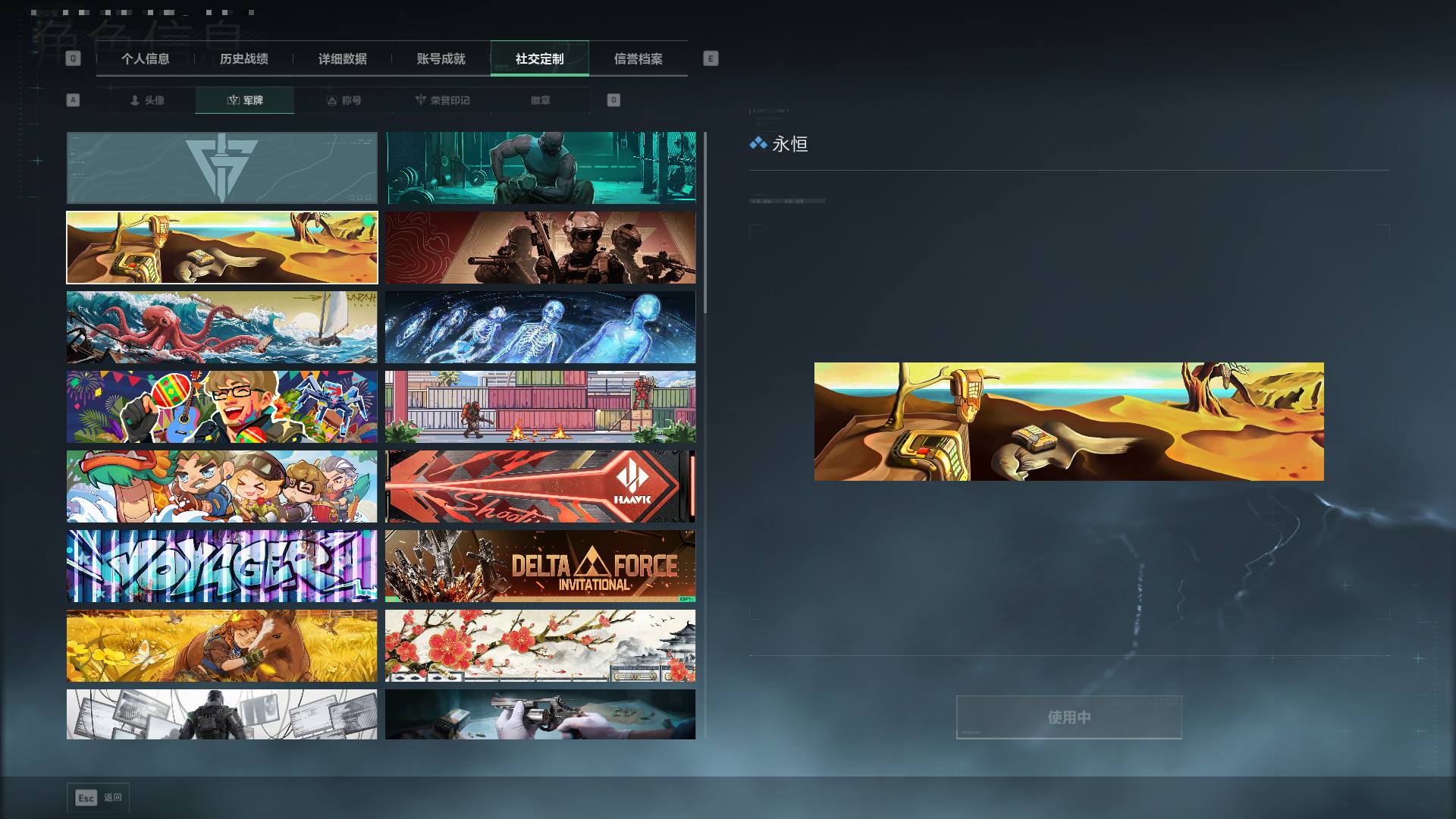Select the gym weightlifter dog tag
The image size is (1456, 819).
pyautogui.click(x=541, y=168)
